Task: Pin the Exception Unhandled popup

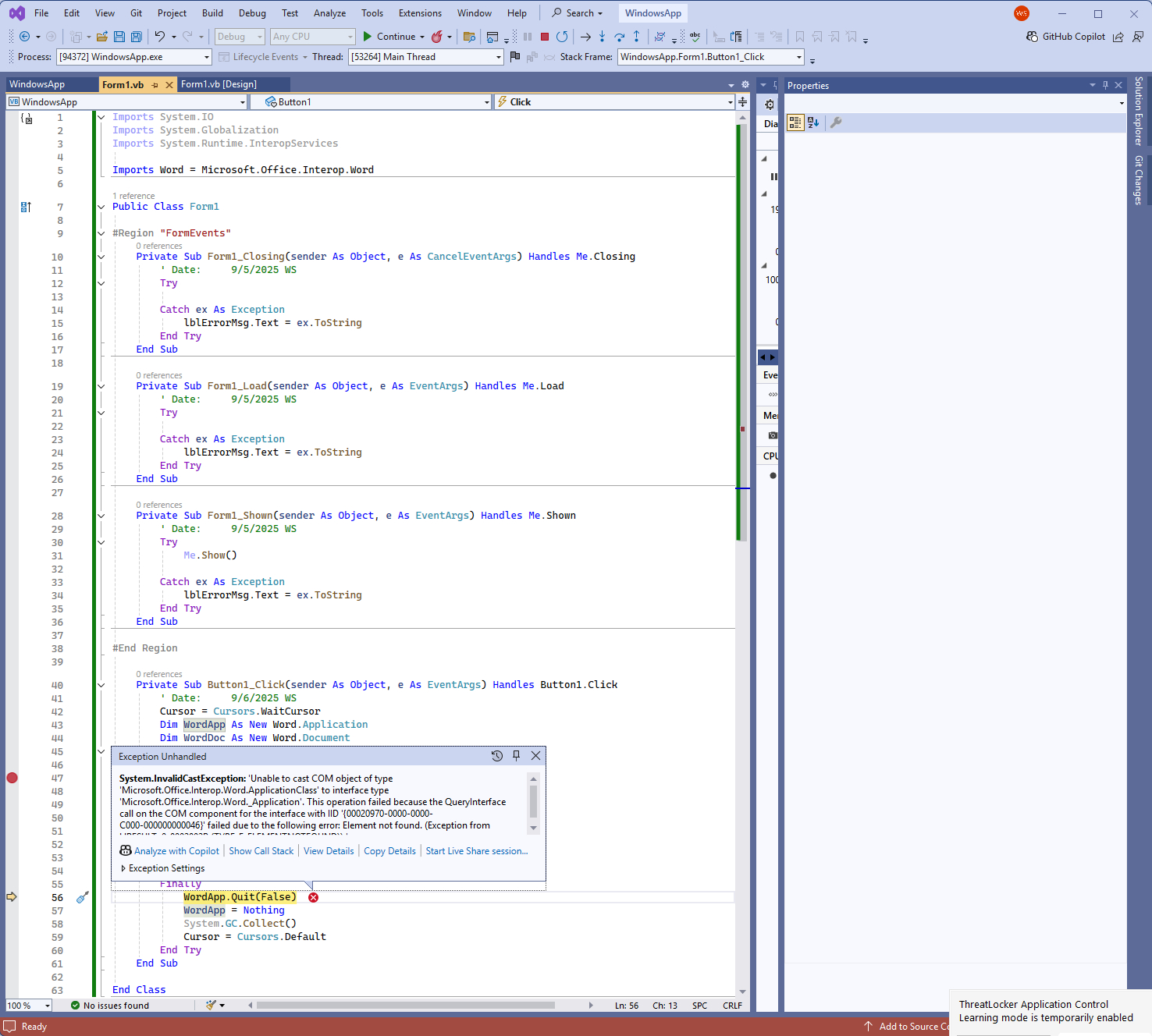Action: click(x=516, y=756)
